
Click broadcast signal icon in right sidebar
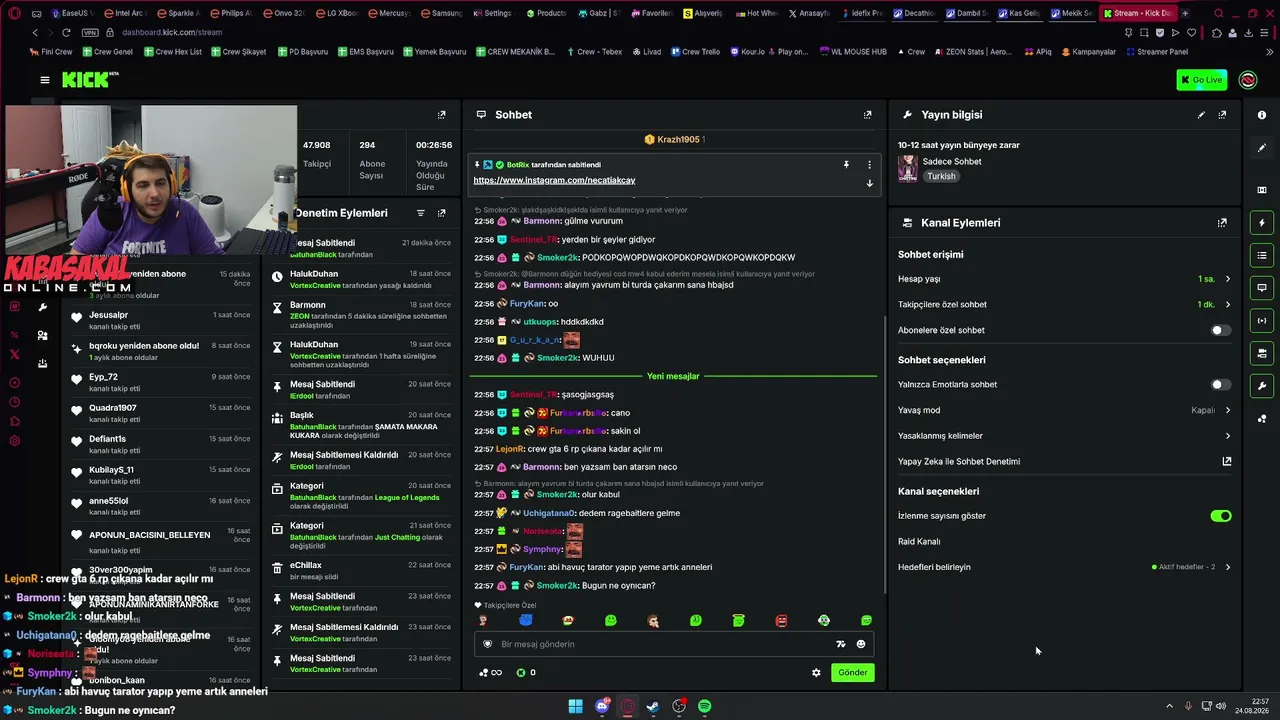click(1262, 321)
